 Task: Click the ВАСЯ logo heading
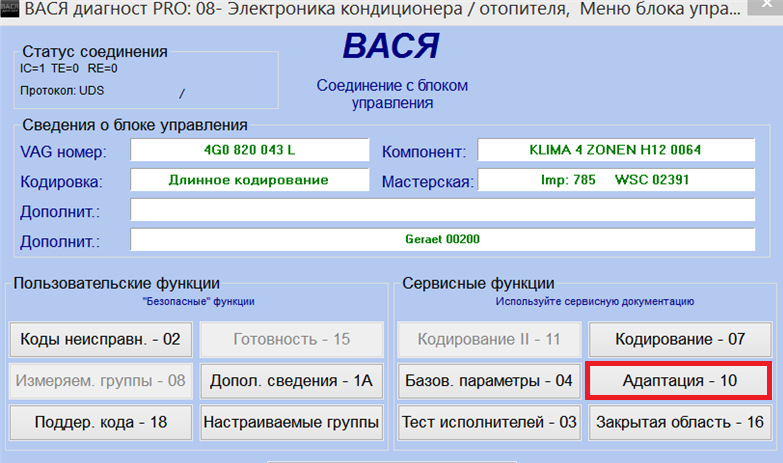coord(391,46)
